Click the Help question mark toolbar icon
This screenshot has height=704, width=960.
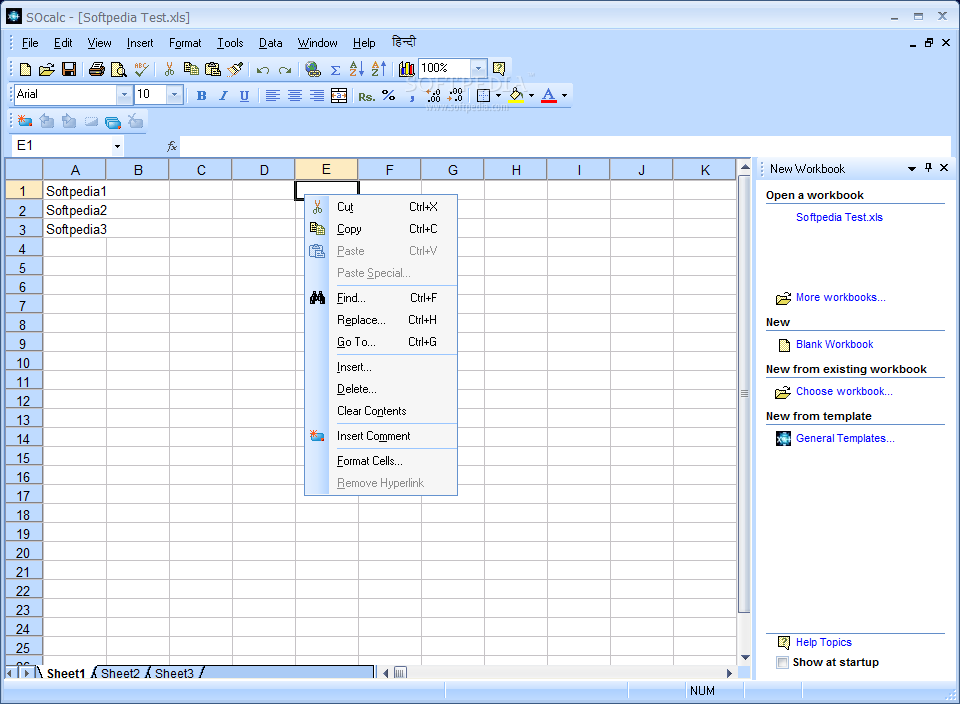coord(499,69)
